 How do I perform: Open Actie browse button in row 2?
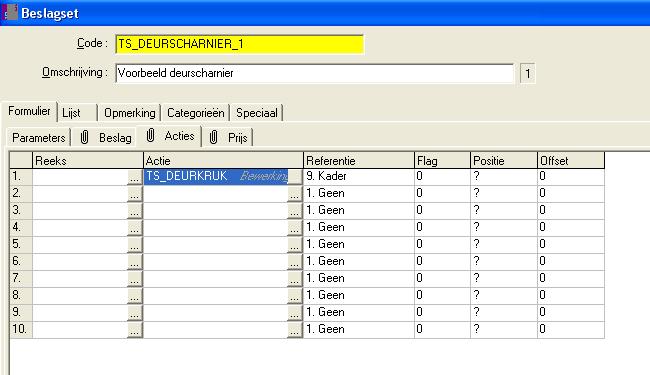(295, 194)
